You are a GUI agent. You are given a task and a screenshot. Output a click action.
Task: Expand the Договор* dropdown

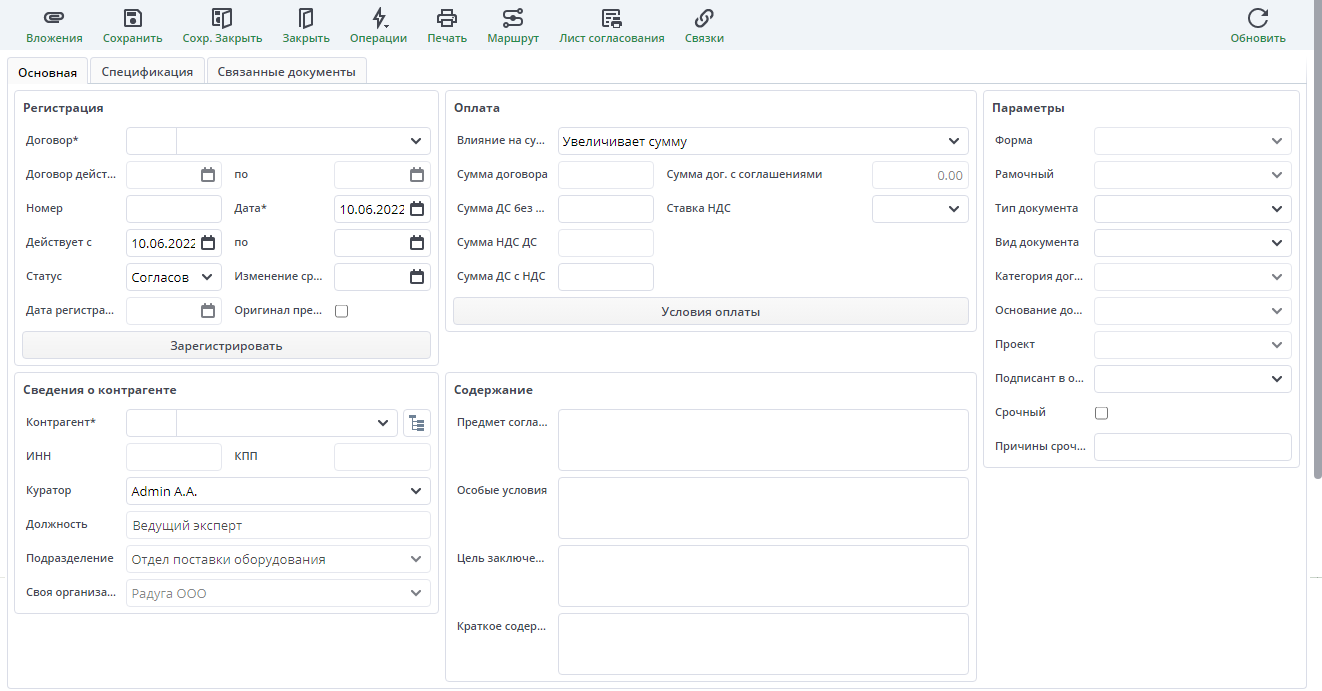tap(416, 141)
